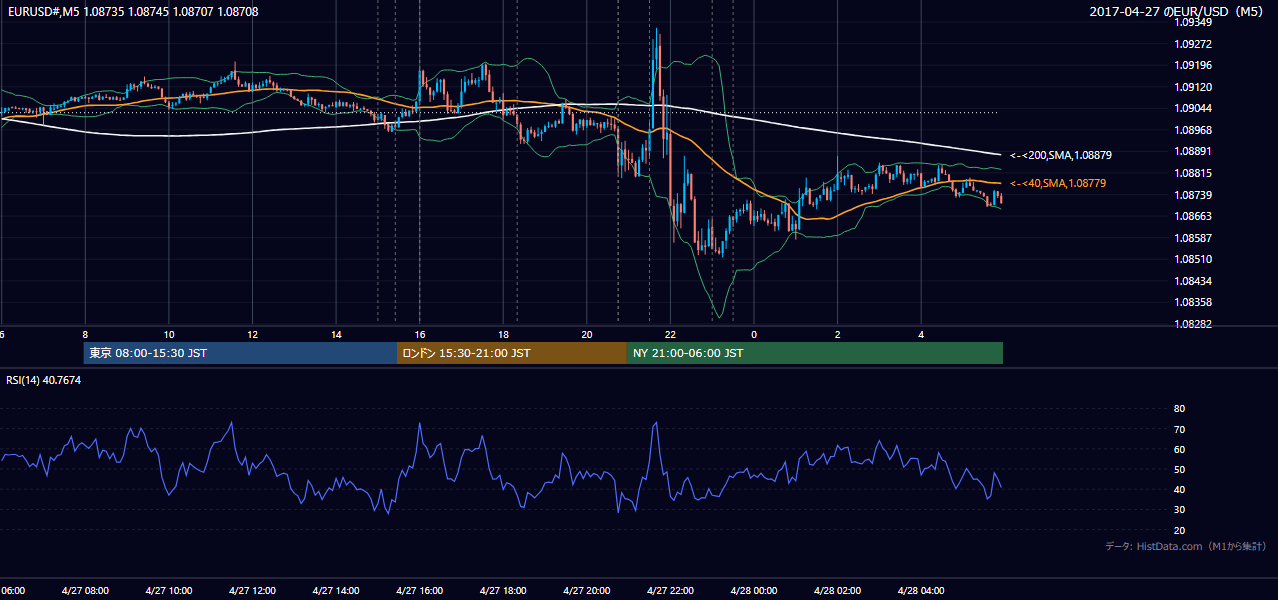
Task: Select the ロンドン 15:30-21:00 JST session bar
Action: point(512,353)
